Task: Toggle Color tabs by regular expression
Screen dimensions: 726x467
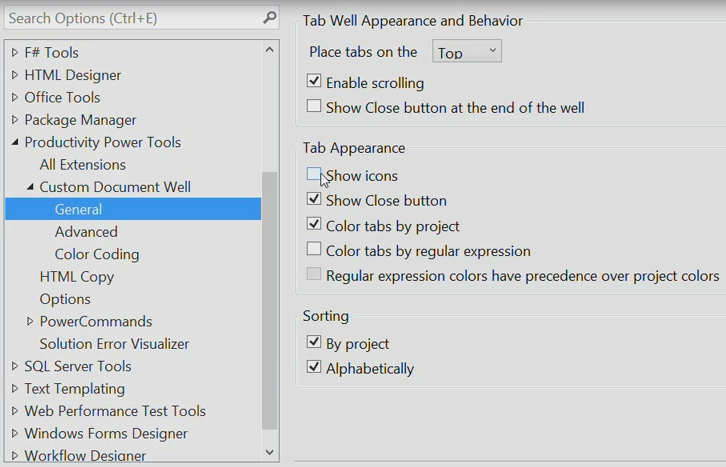Action: tap(314, 249)
